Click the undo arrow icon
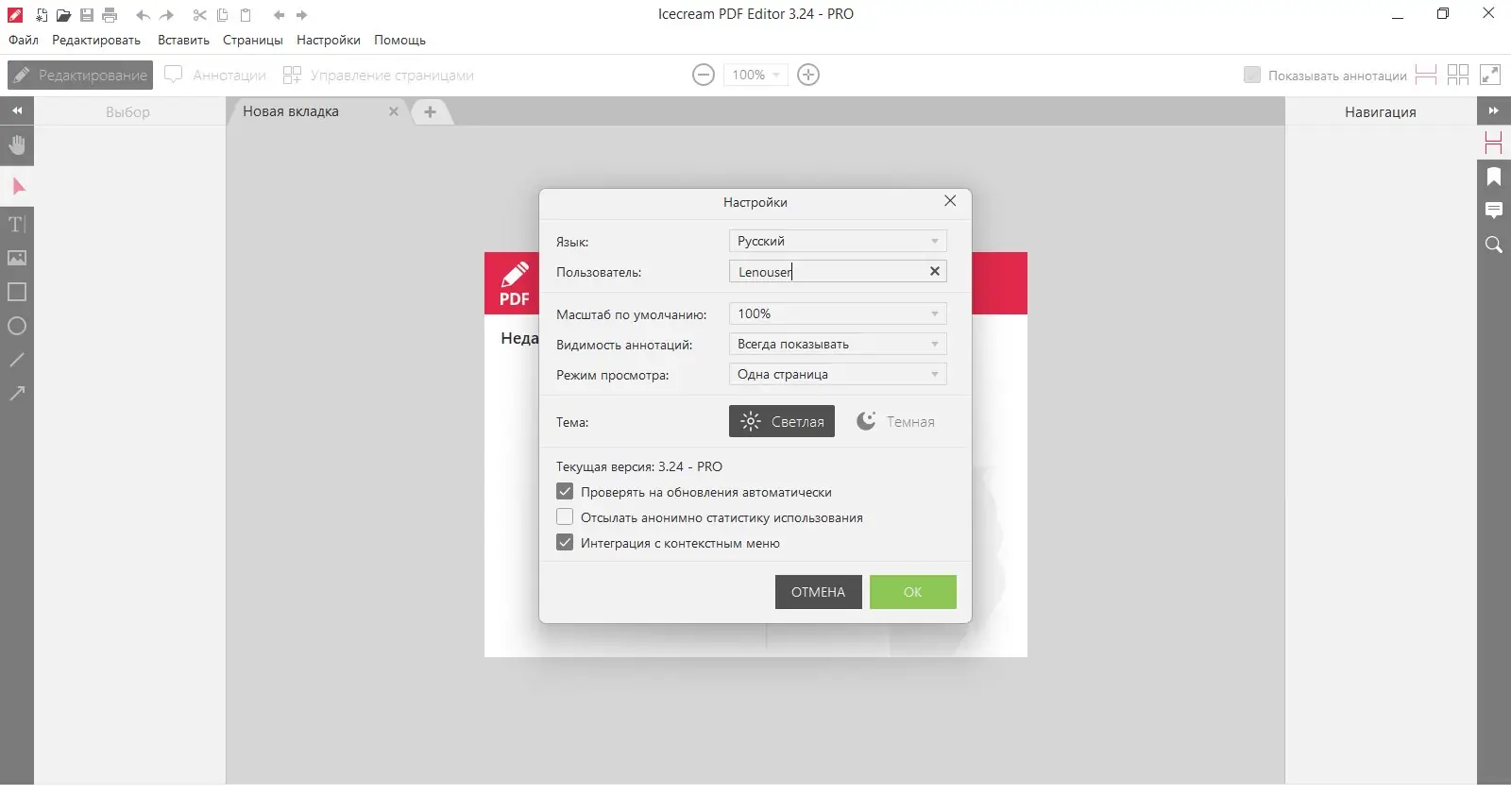 (x=144, y=15)
